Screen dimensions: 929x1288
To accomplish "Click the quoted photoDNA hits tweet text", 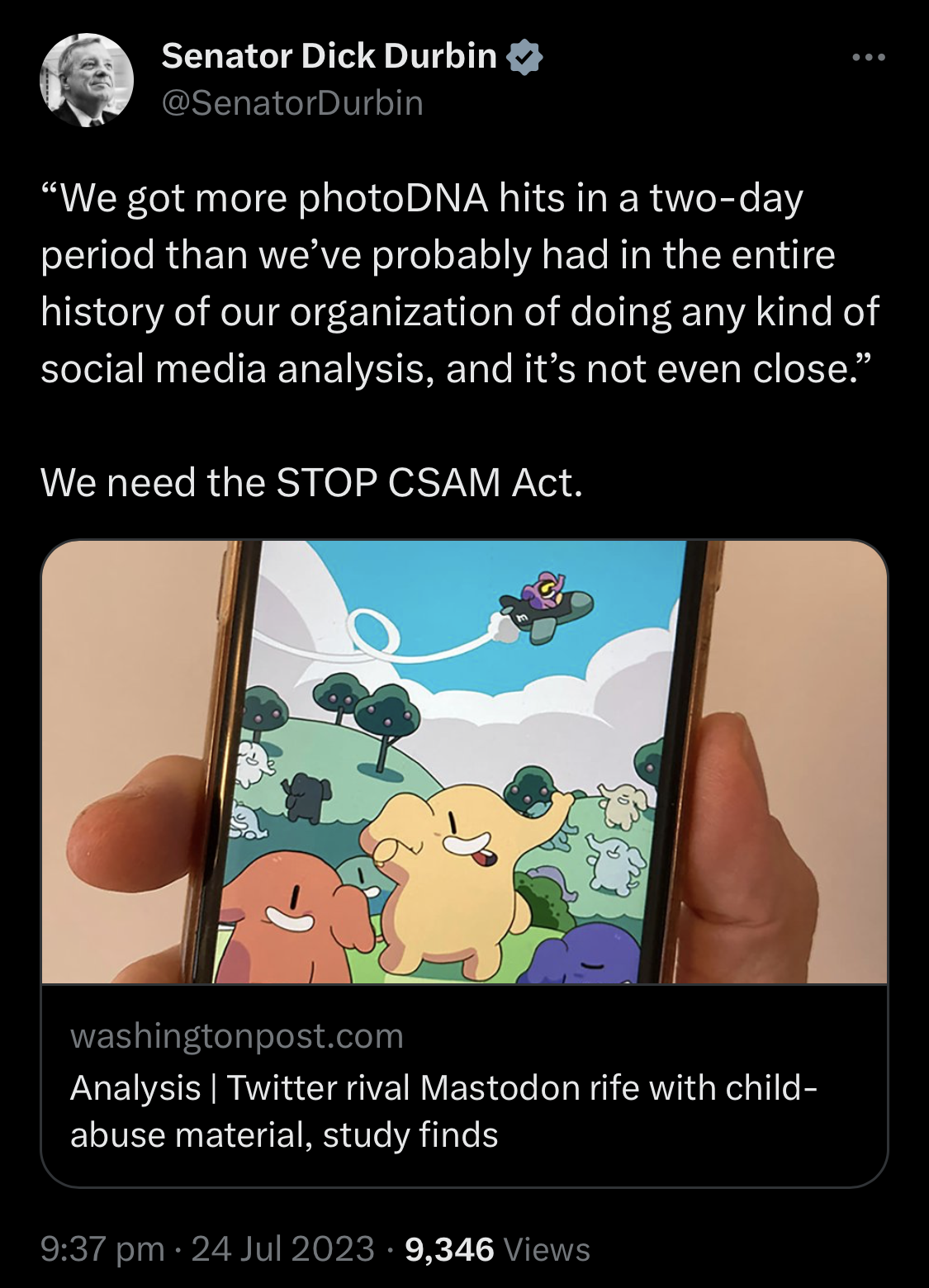I will (x=460, y=283).
